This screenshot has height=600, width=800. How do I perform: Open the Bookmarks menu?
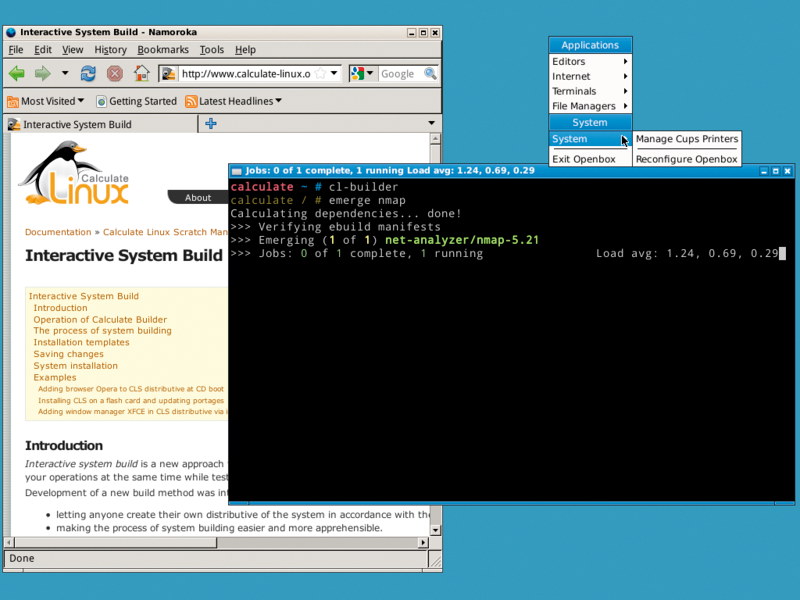coord(163,49)
